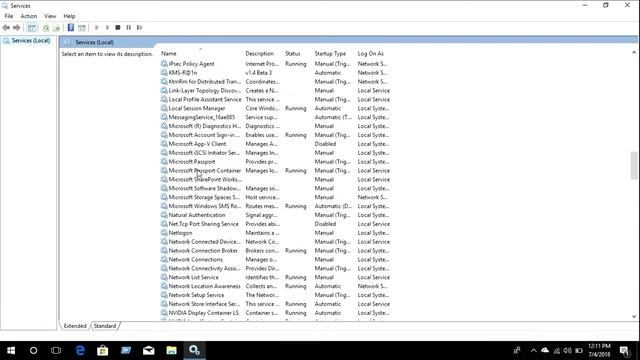Click the vertical scrollbar thumb

(x=634, y=165)
